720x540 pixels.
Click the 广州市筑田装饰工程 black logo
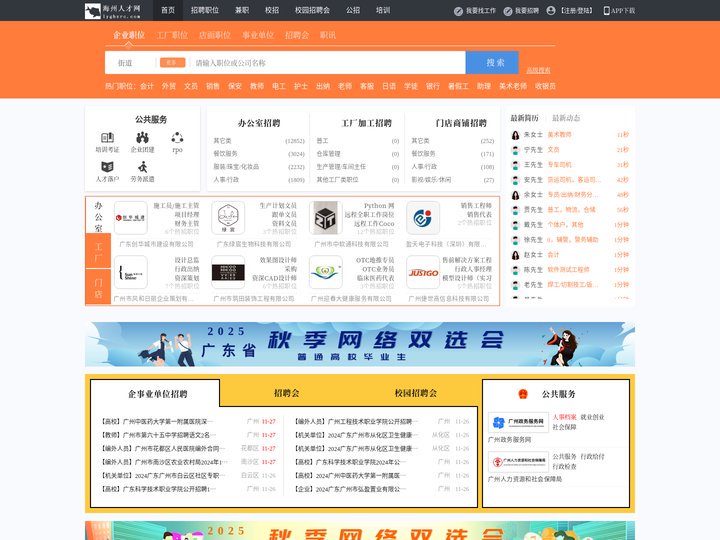pos(228,273)
